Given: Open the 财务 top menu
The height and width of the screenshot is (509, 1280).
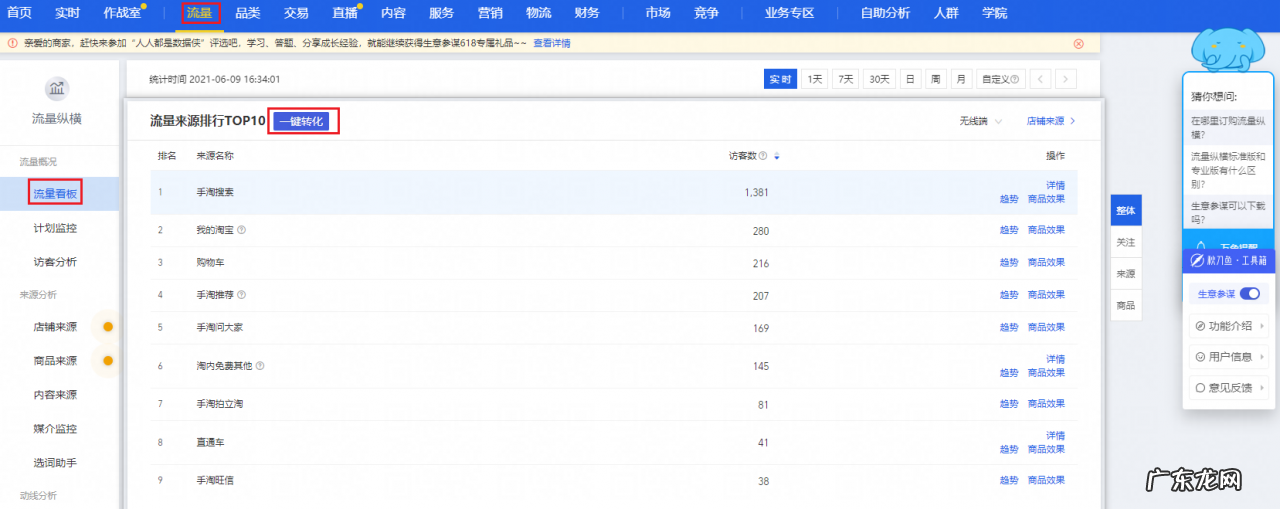Looking at the screenshot, I should (587, 14).
